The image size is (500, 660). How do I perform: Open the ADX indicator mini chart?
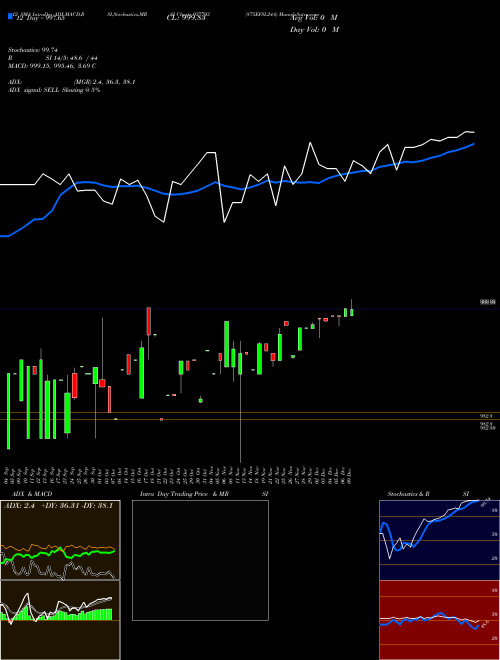(x=60, y=540)
